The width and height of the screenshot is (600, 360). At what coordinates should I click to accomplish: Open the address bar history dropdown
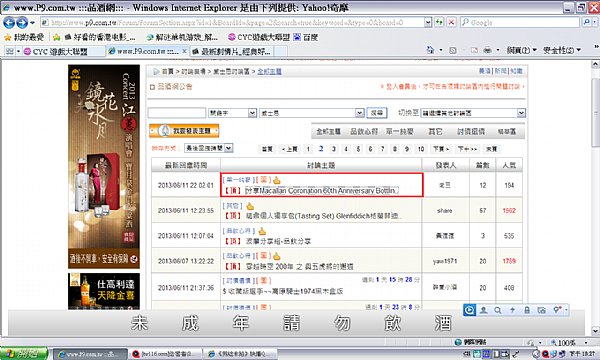(x=428, y=22)
